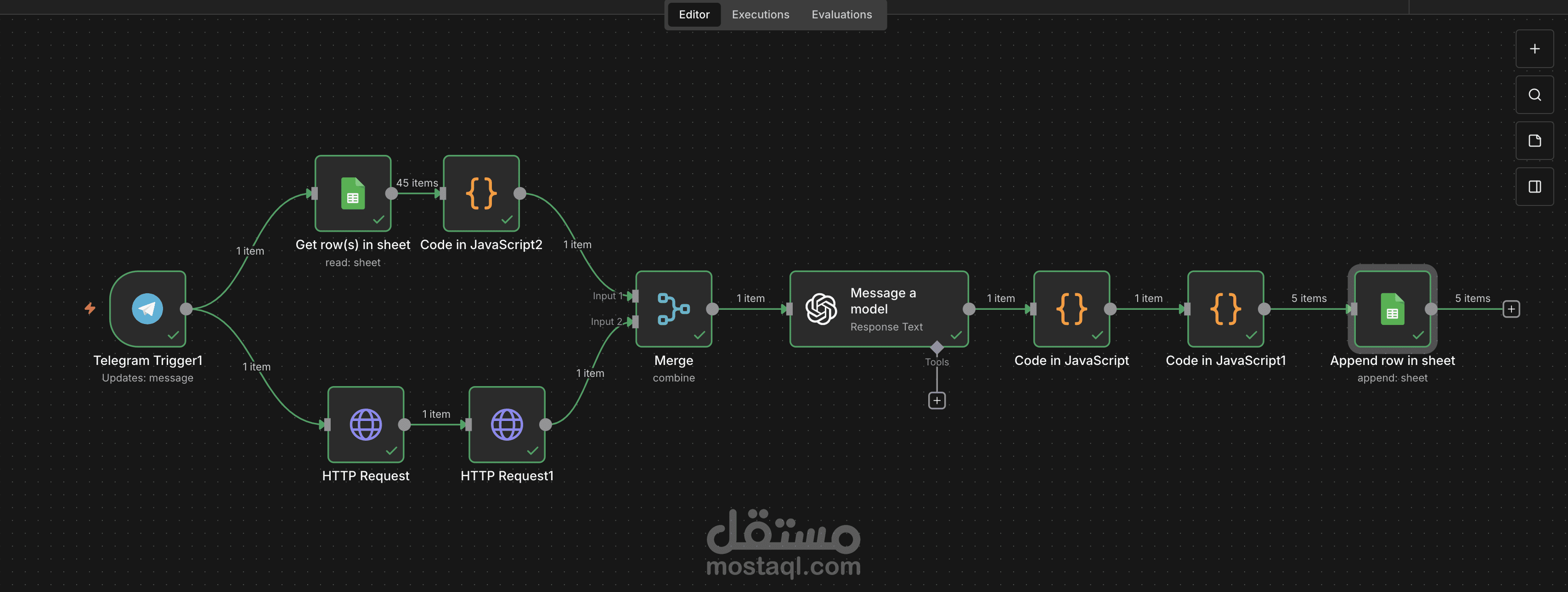Viewport: 1568px width, 592px height.
Task: Open the HTTP Request1 globe node
Action: [507, 425]
